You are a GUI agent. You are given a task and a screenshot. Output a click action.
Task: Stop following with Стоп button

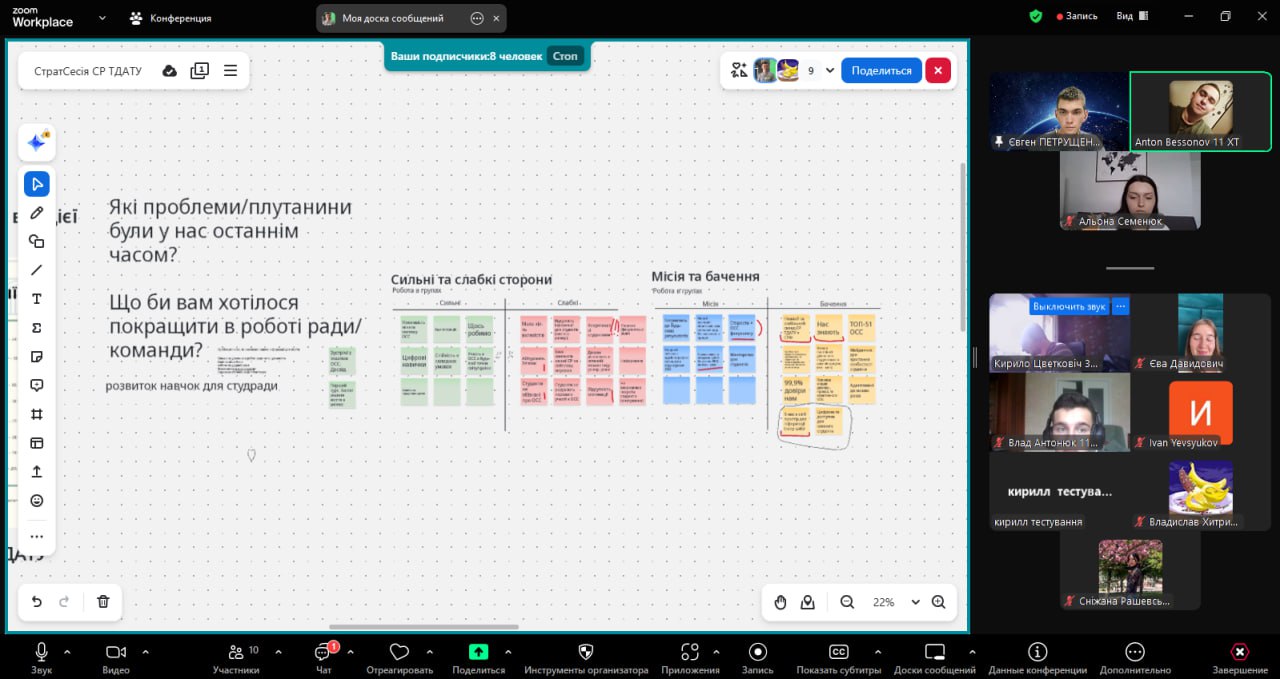565,56
